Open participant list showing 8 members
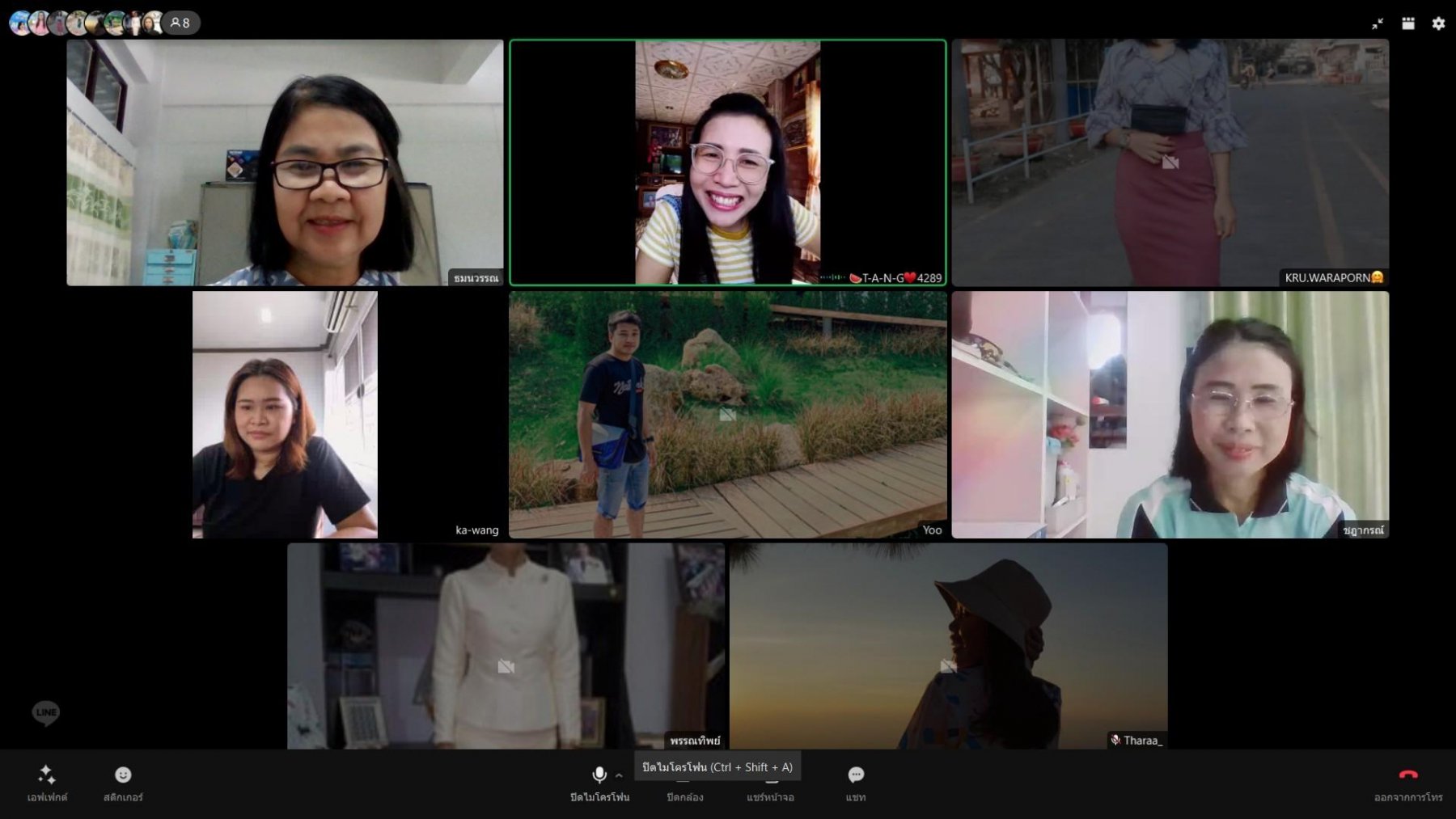 (x=180, y=23)
